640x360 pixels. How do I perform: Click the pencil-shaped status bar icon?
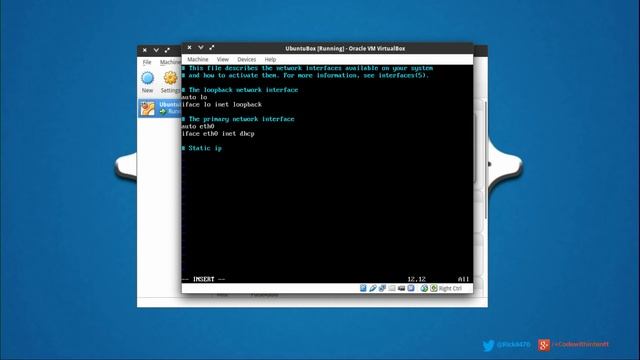[x=373, y=288]
